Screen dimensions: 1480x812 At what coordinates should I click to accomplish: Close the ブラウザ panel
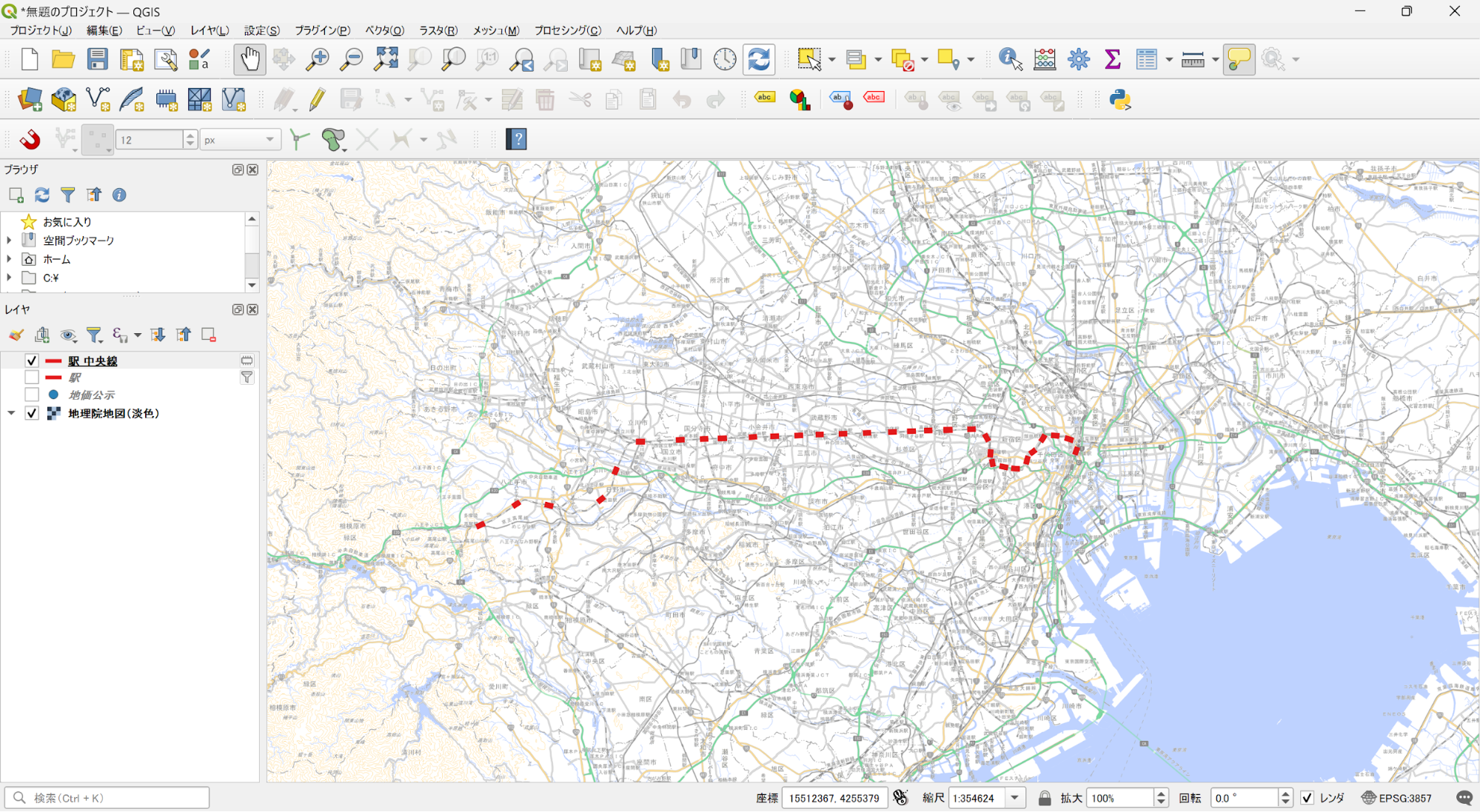[252, 170]
